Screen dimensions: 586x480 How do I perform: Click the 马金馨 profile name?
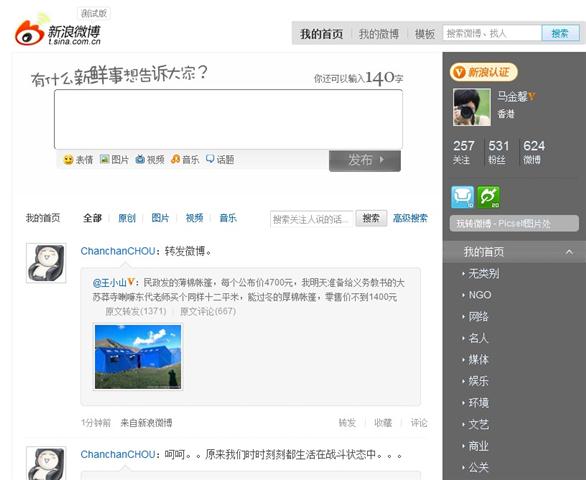512,96
